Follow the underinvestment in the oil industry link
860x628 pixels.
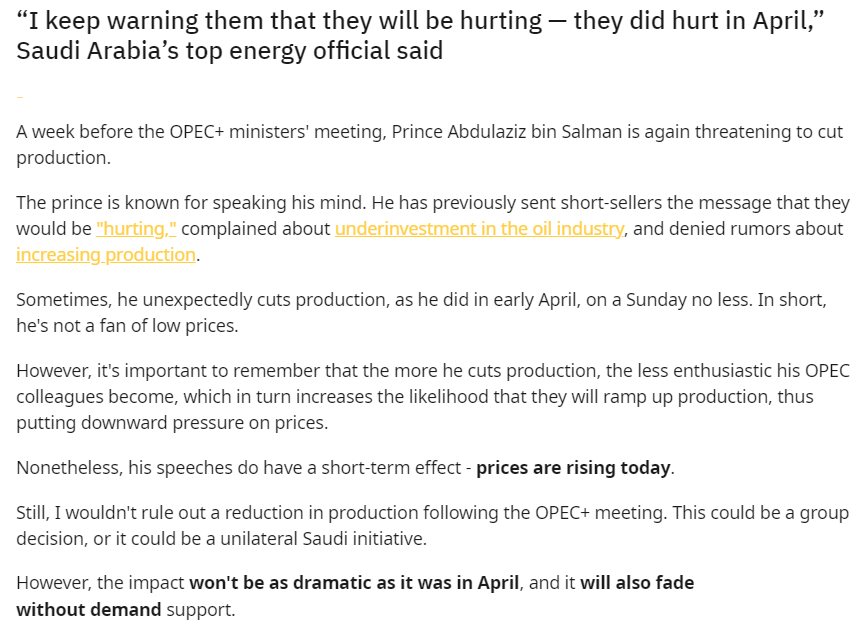pyautogui.click(x=480, y=228)
